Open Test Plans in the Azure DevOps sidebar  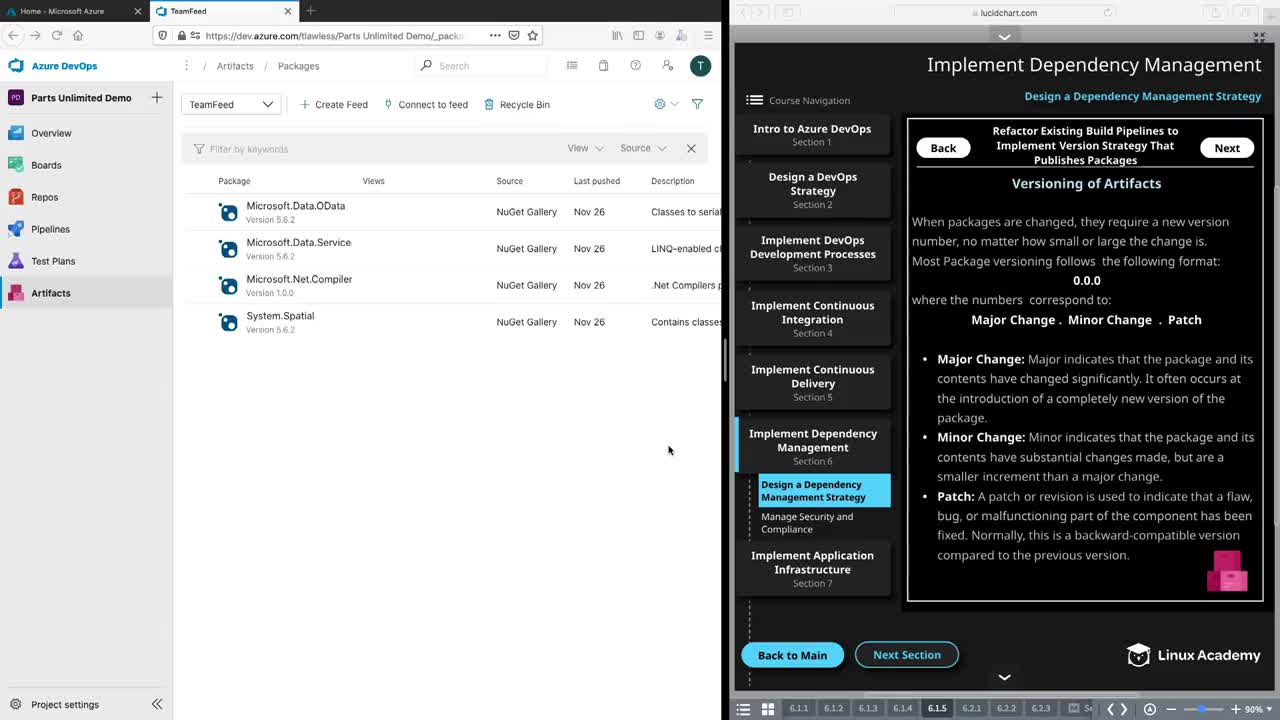click(53, 261)
